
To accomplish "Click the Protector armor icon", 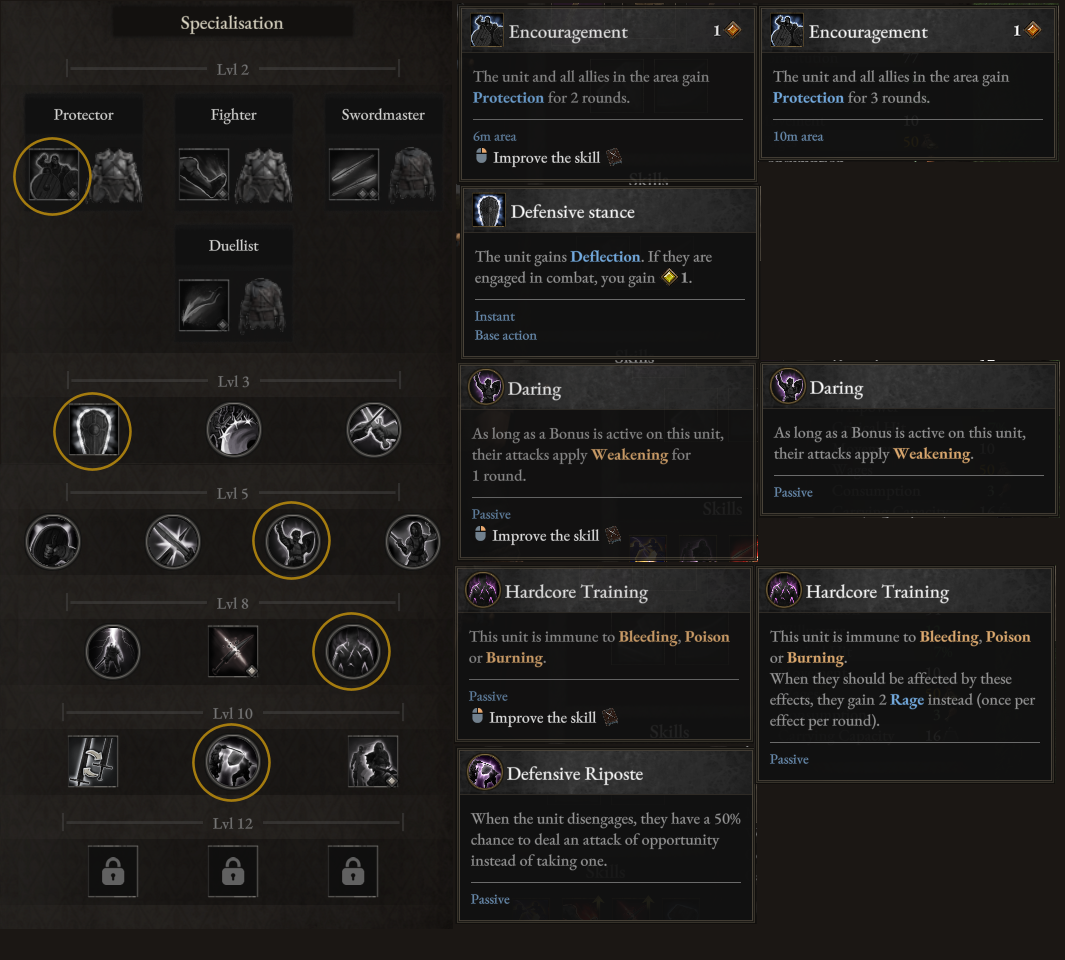I will [x=116, y=175].
